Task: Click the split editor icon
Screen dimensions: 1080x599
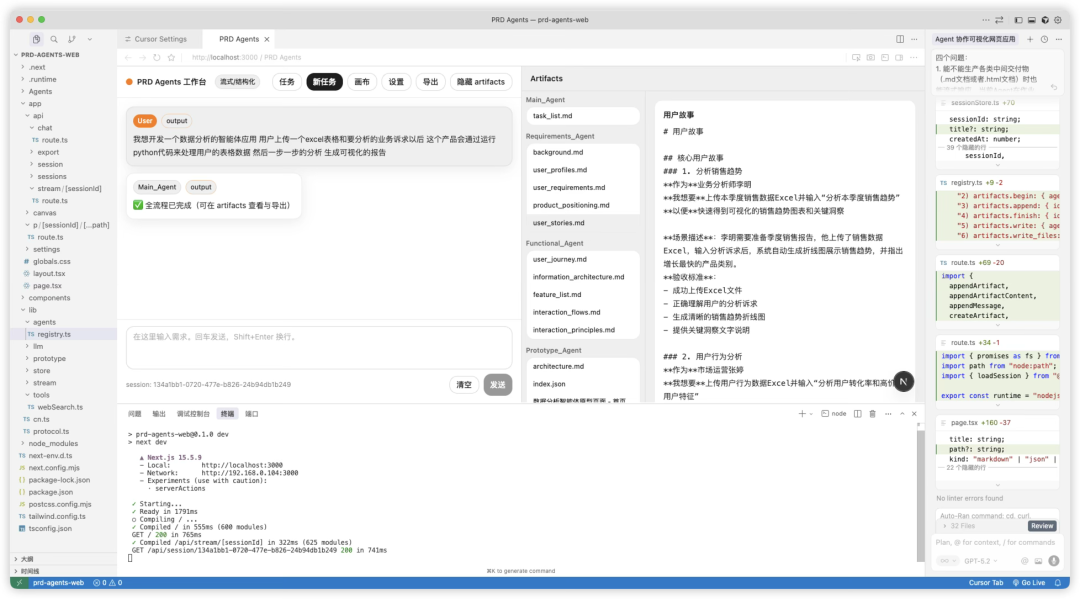Action: coord(900,39)
